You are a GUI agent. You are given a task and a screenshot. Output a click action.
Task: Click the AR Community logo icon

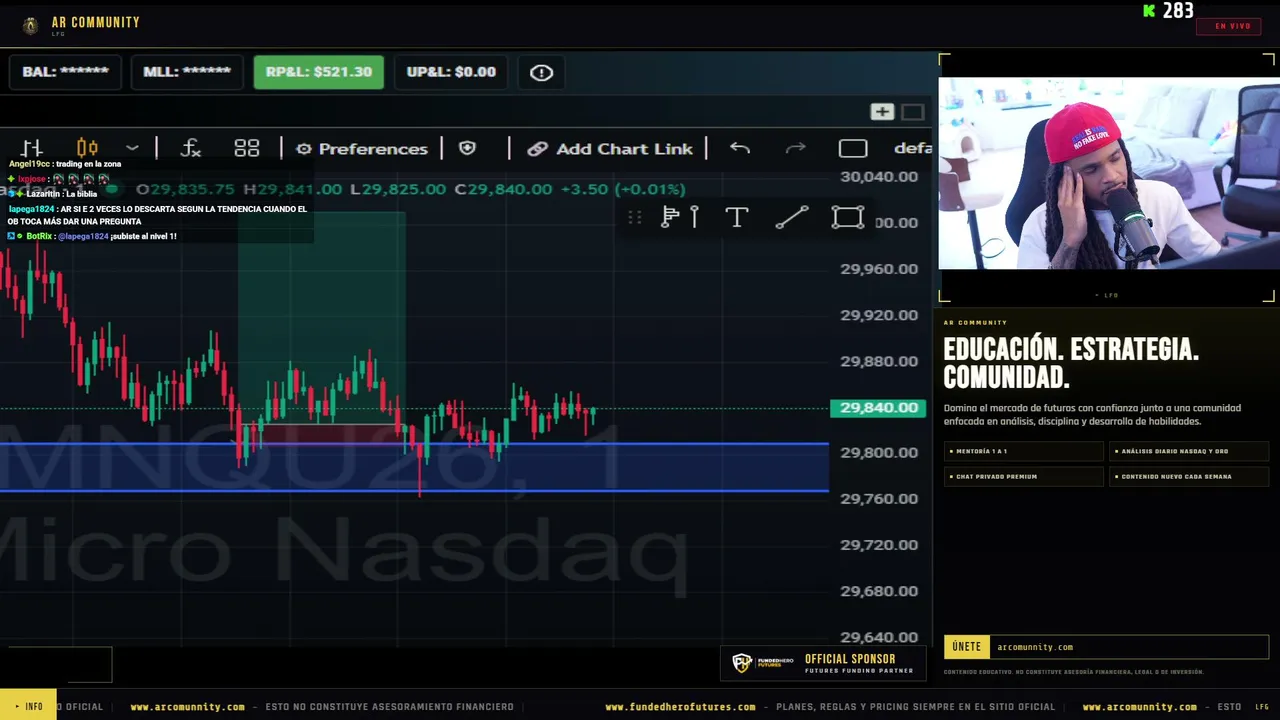coord(31,25)
